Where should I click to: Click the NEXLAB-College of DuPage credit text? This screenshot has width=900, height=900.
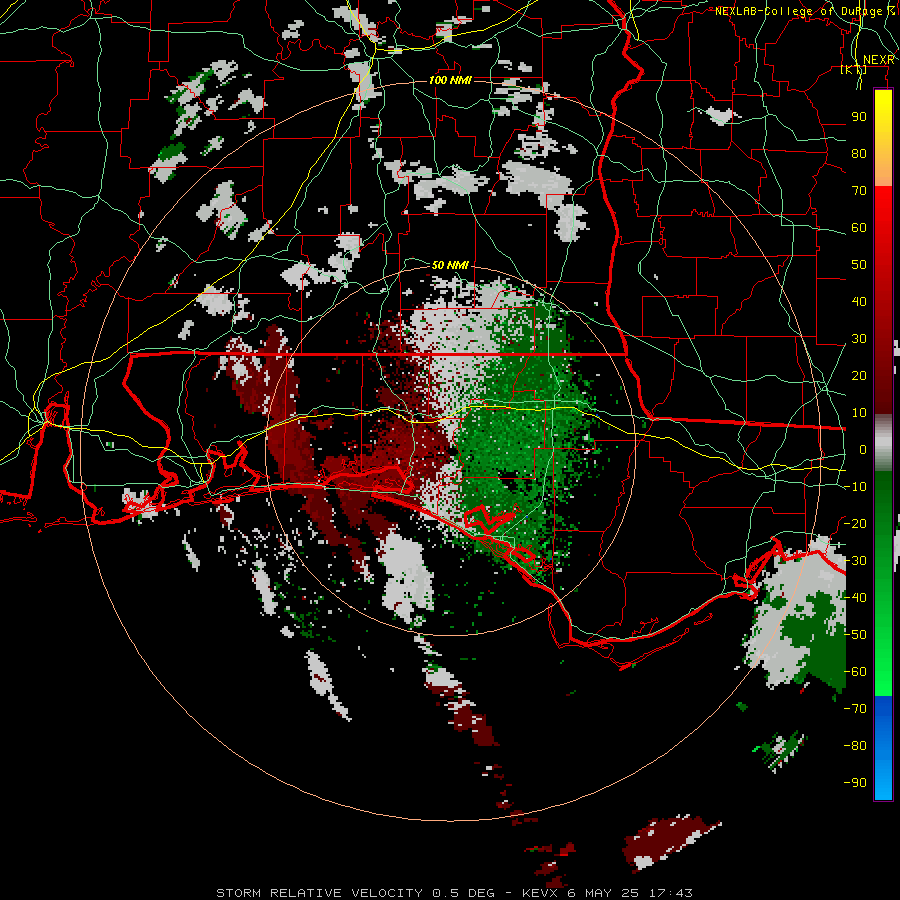tap(805, 11)
